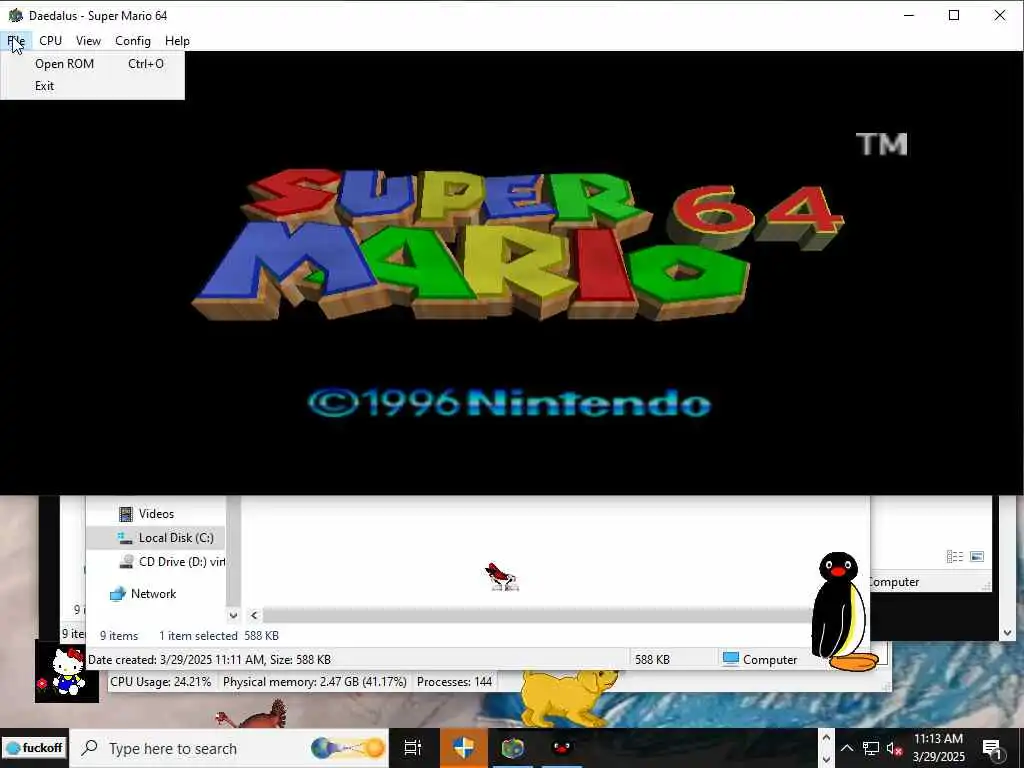Click the Daedalus app icon in the title bar
This screenshot has width=1024, height=768.
[15, 15]
